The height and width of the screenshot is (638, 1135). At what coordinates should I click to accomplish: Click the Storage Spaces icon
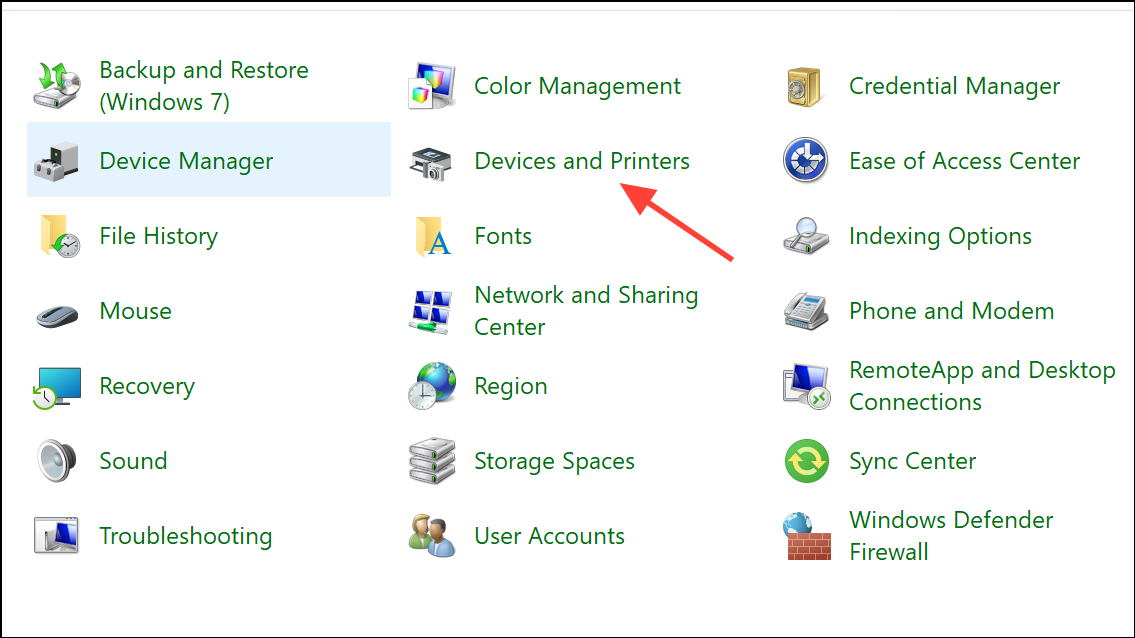tap(431, 461)
